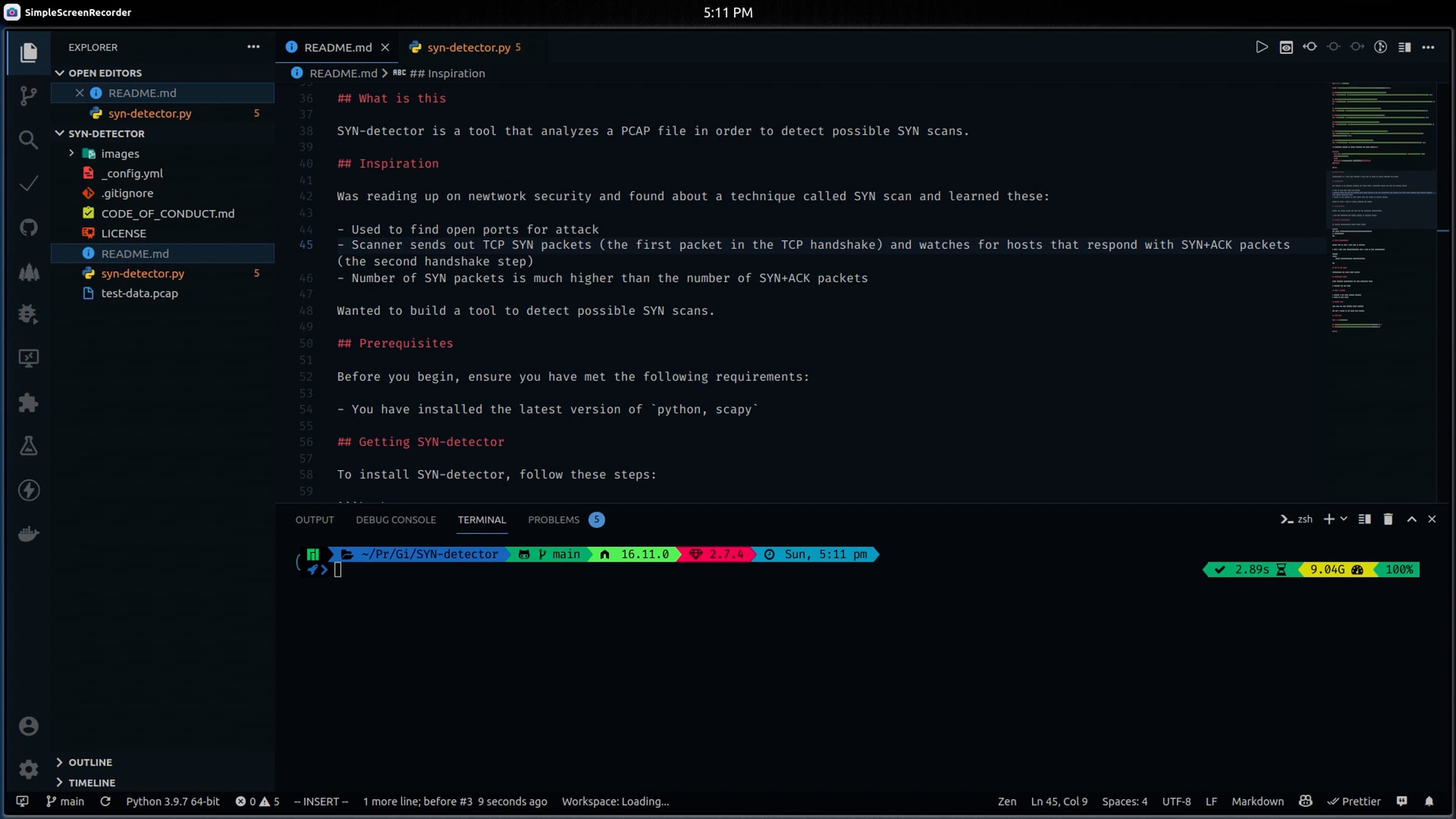Toggle Zen mode in status bar
This screenshot has width=1456, height=819.
(1006, 801)
